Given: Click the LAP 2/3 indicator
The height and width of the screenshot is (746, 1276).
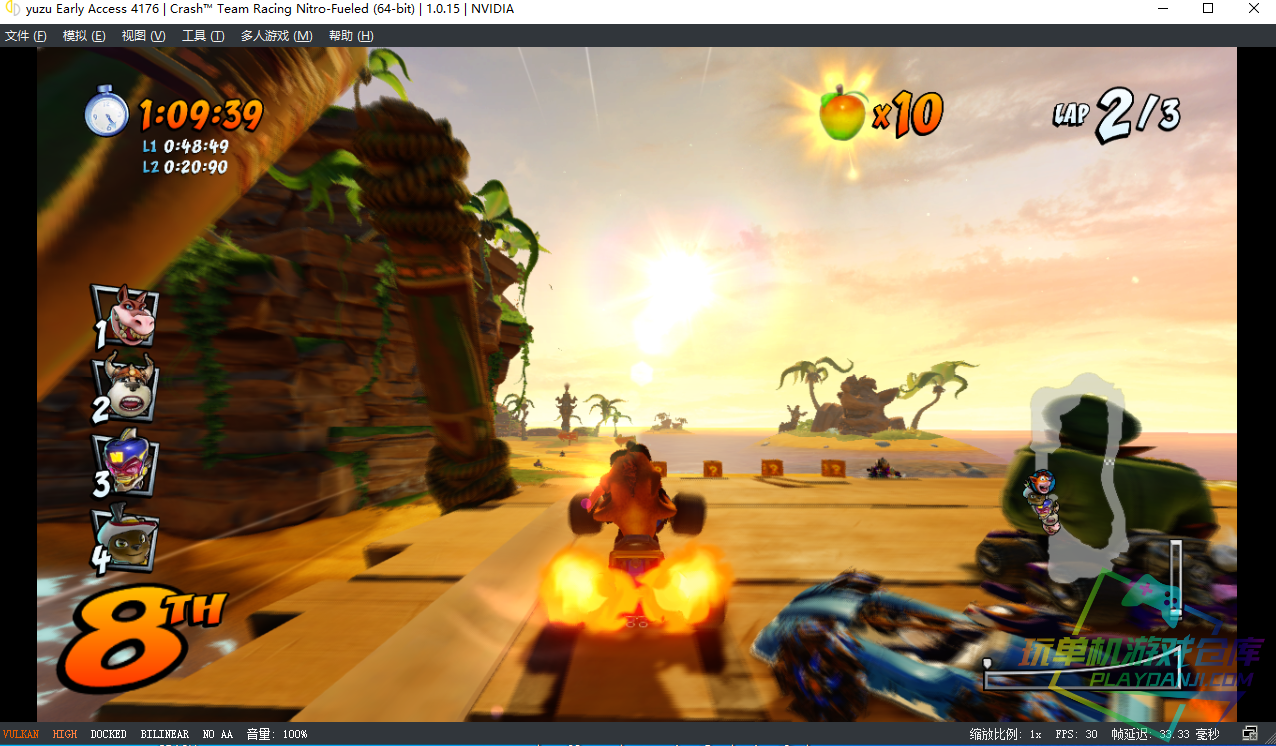Looking at the screenshot, I should point(1117,115).
